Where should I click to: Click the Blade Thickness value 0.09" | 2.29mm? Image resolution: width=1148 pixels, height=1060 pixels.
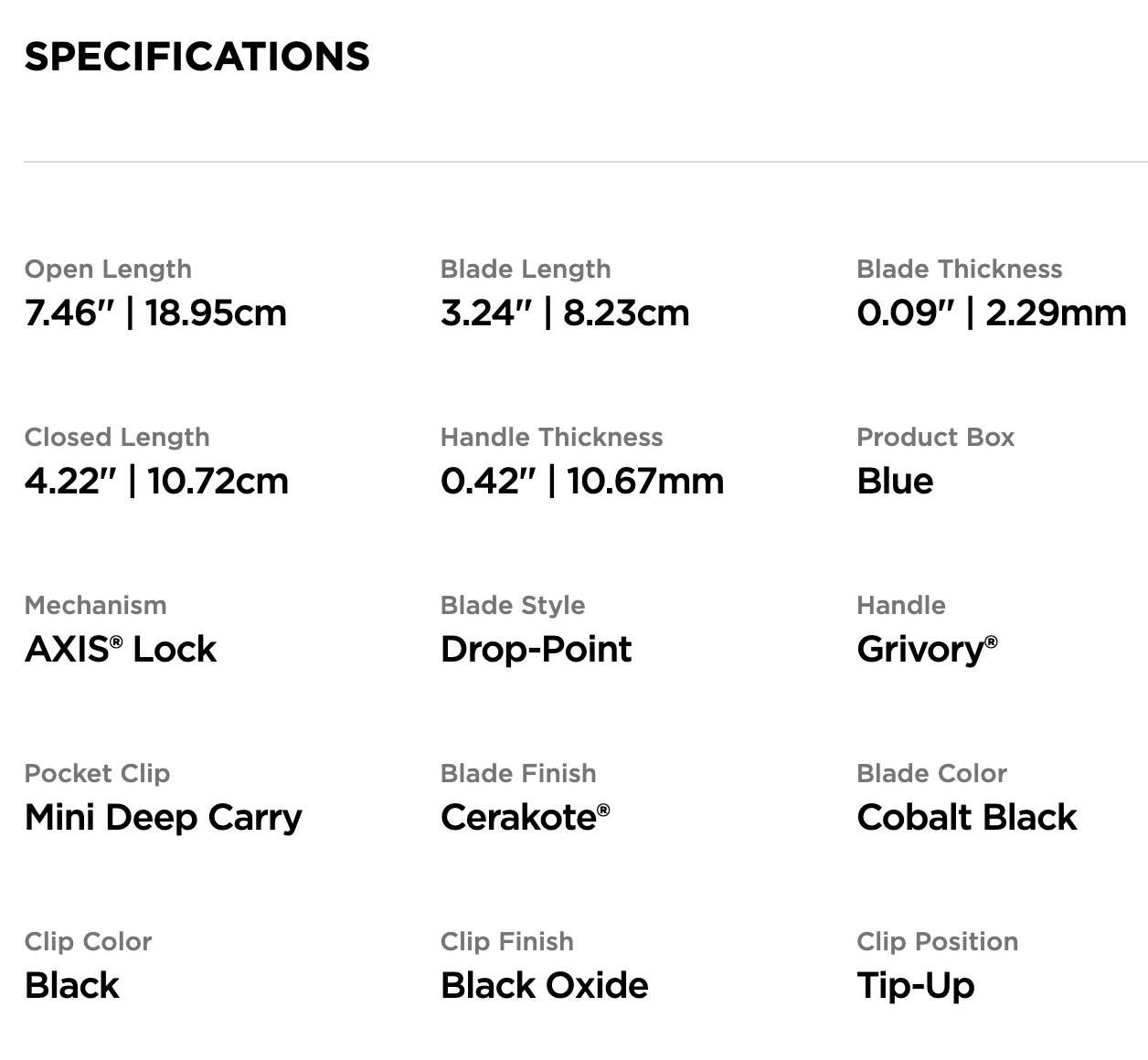pyautogui.click(x=992, y=313)
